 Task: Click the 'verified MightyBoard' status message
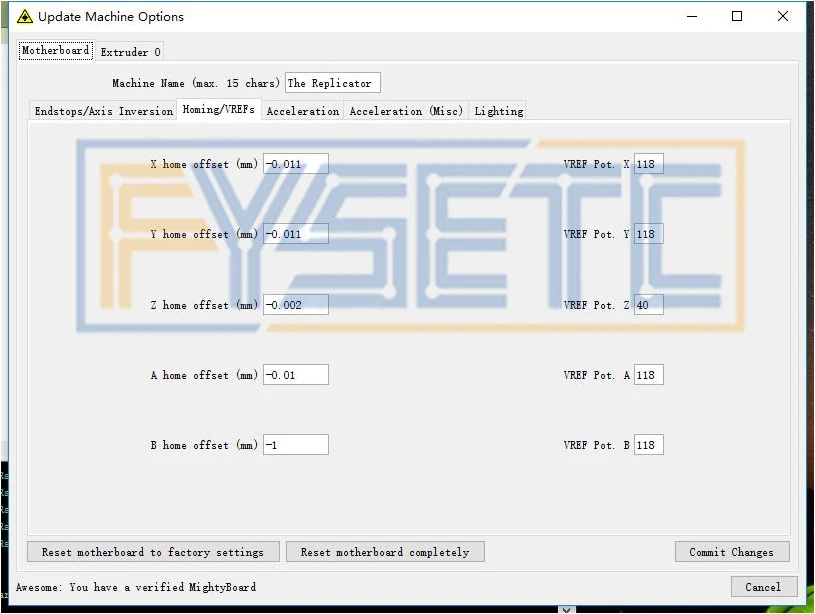(136, 587)
